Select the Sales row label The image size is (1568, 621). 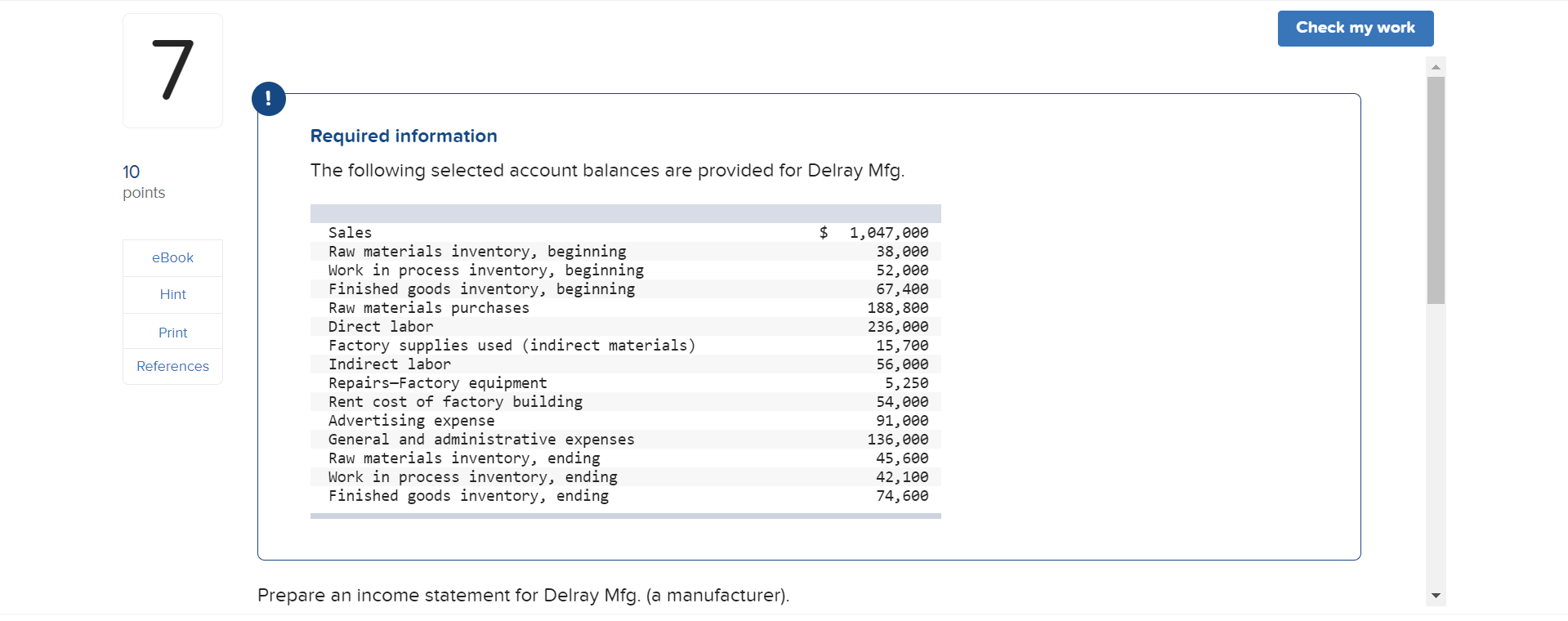point(350,233)
